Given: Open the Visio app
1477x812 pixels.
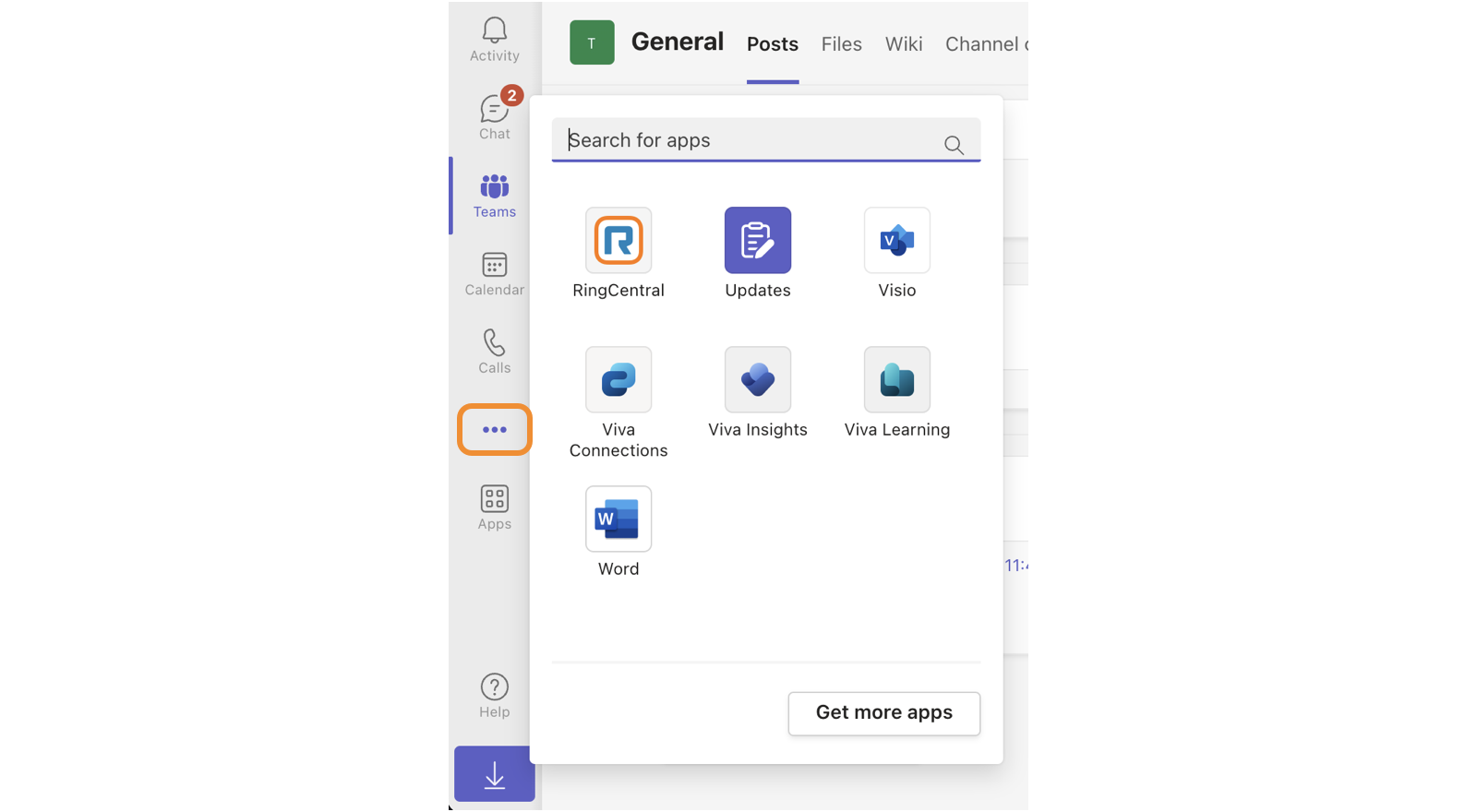Looking at the screenshot, I should 897,240.
